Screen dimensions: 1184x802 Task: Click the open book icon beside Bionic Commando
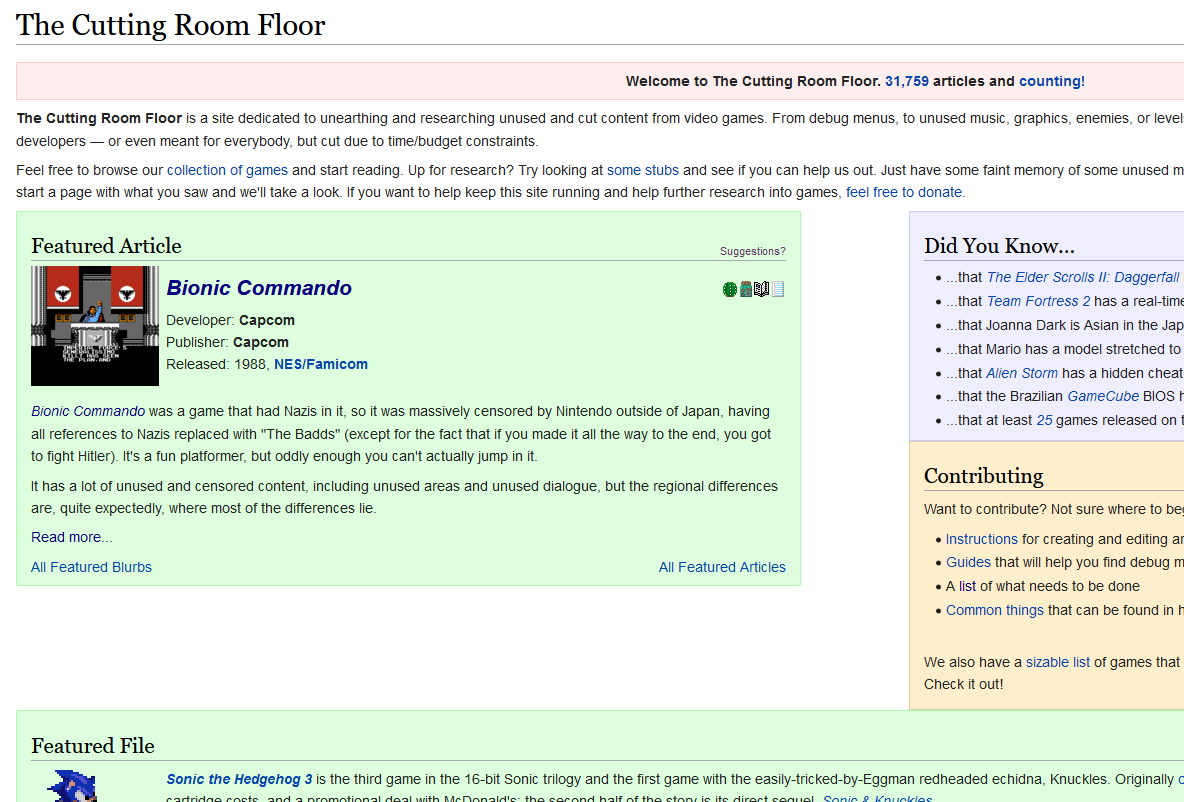pyautogui.click(x=761, y=289)
